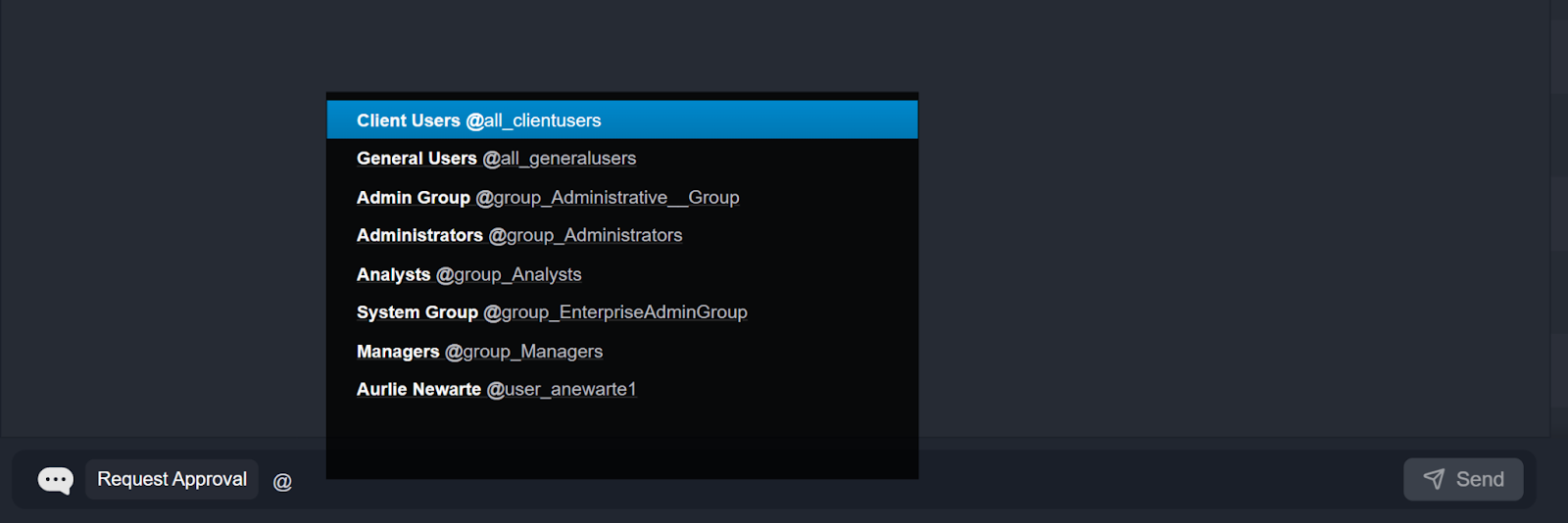Screen dimensions: 1568x523
Task: Mention user Aurlie Newarte
Action: [x=418, y=390]
